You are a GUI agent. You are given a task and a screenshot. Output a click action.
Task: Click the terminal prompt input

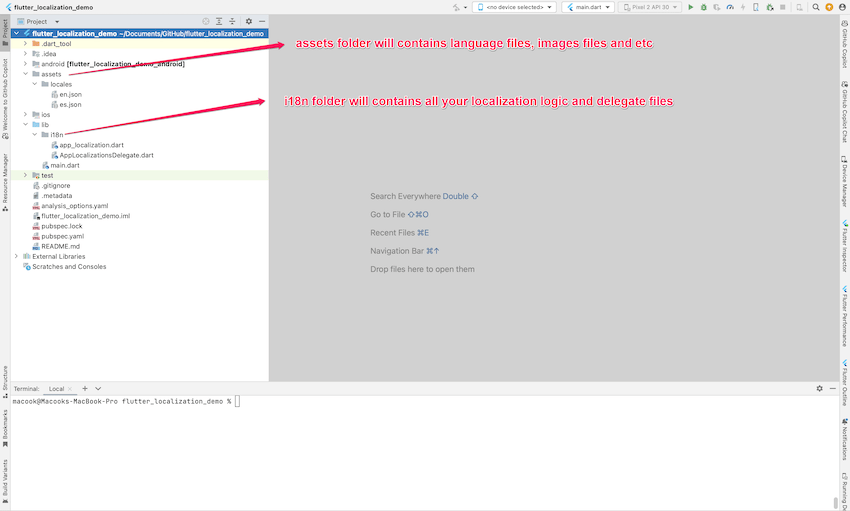(x=237, y=402)
